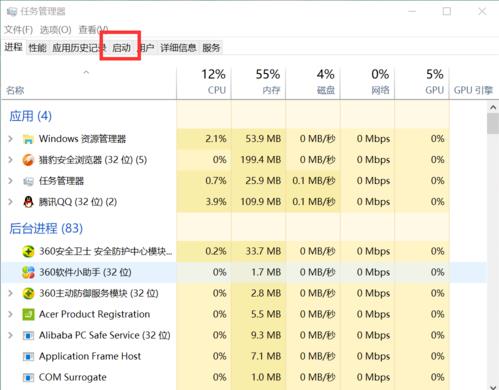
Task: Click the 9.3 MB memory cell
Action: 266,335
